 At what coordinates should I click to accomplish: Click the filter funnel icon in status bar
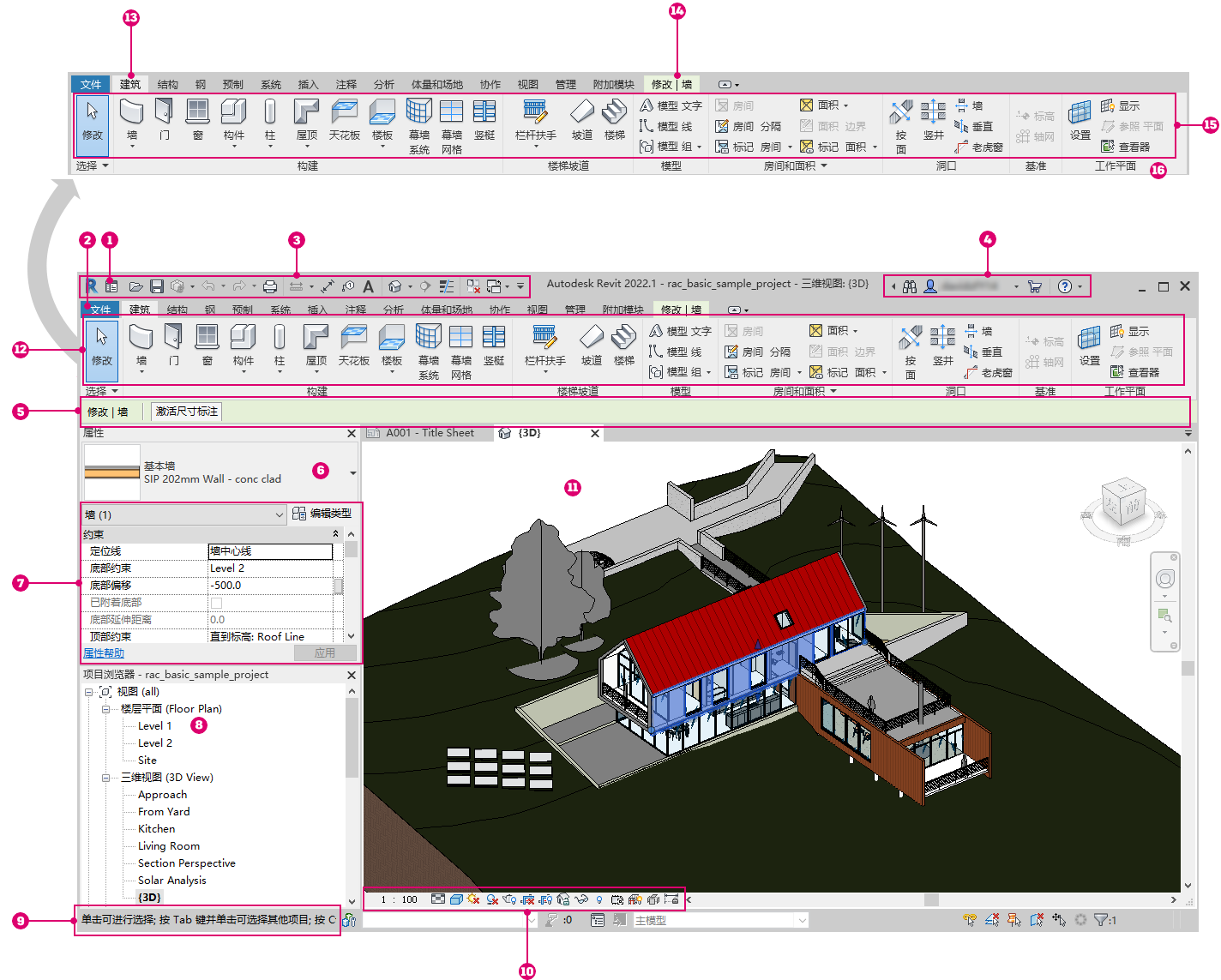coord(1101,920)
